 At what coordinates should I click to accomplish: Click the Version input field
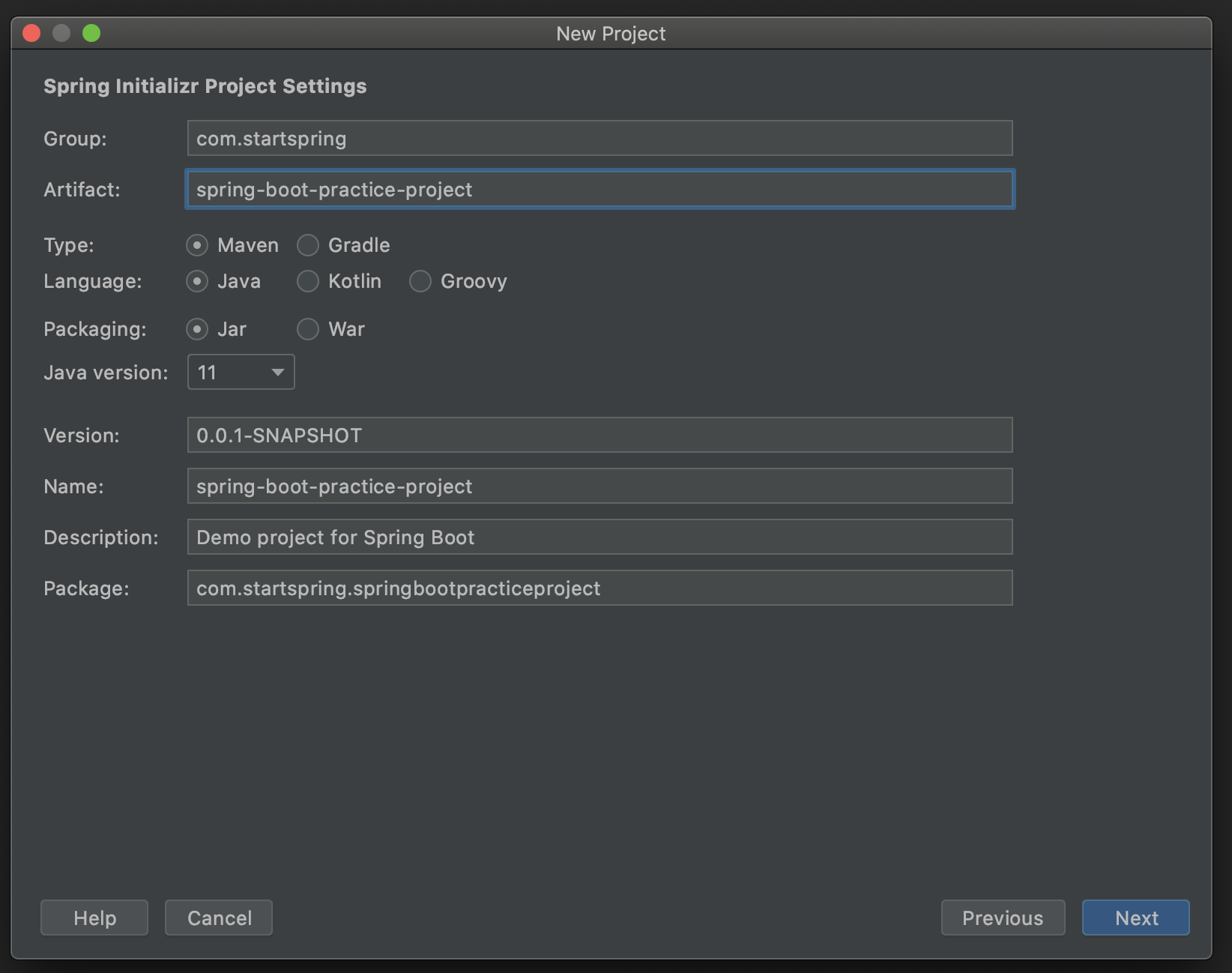(600, 435)
